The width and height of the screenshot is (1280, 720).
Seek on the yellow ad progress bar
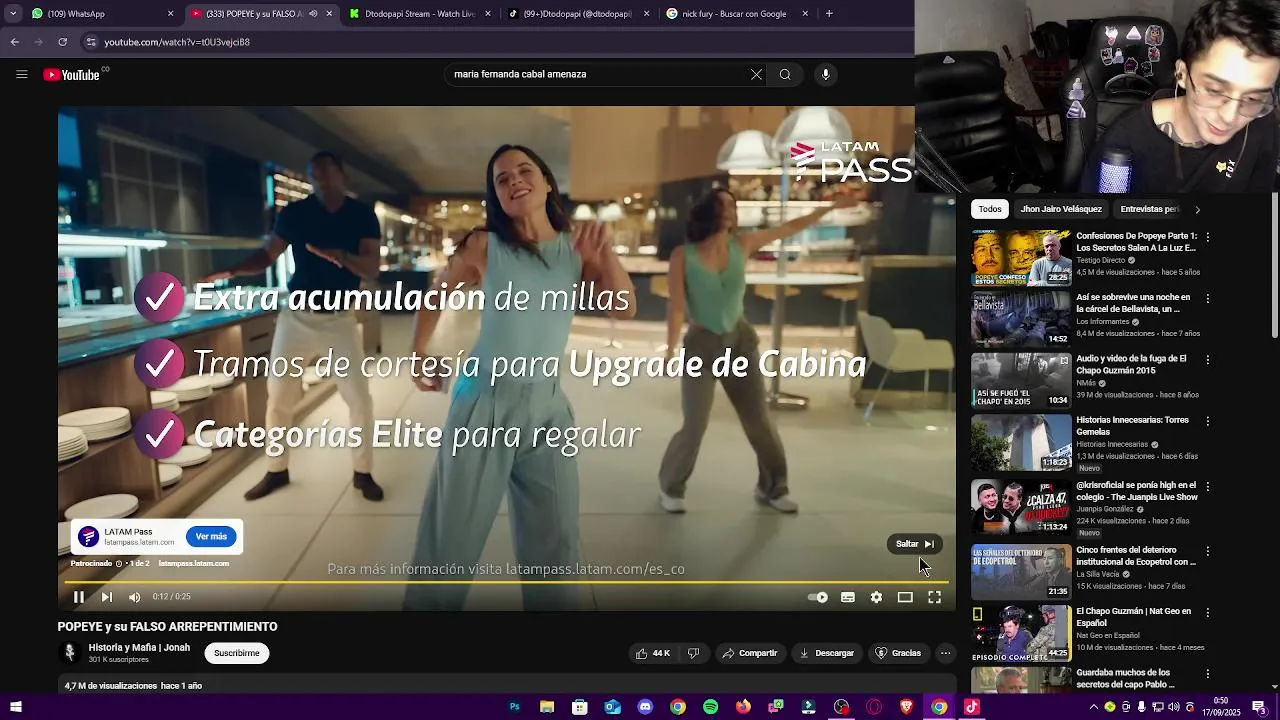coord(506,582)
